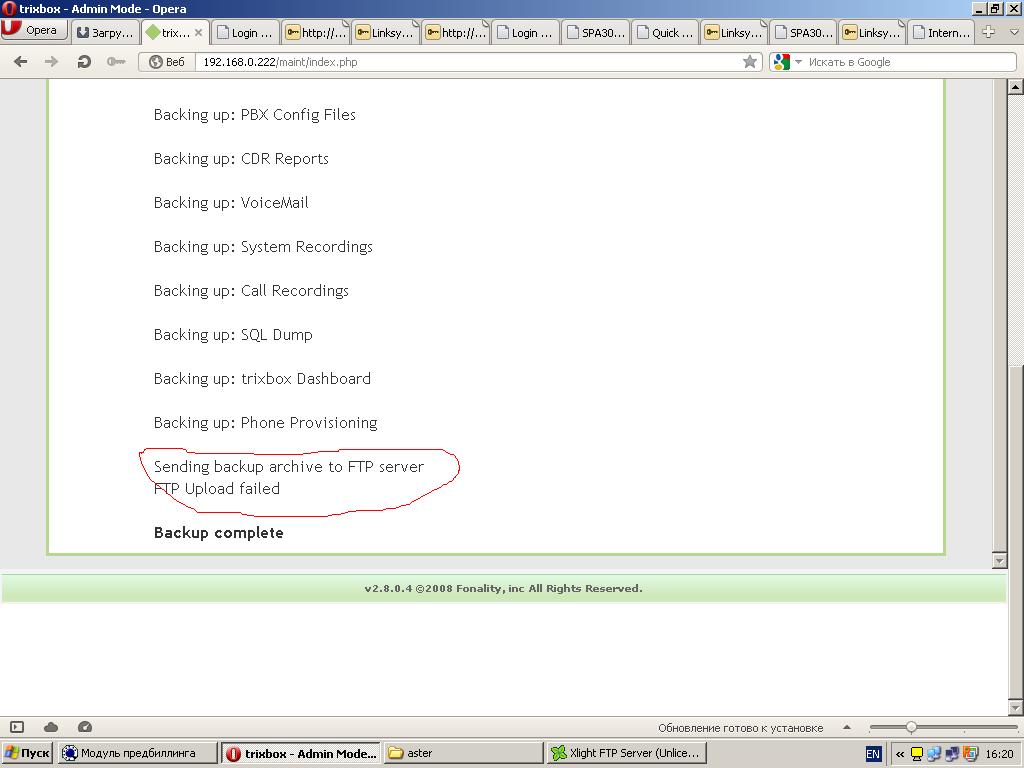Switch to the Quick … tab

[x=665, y=32]
